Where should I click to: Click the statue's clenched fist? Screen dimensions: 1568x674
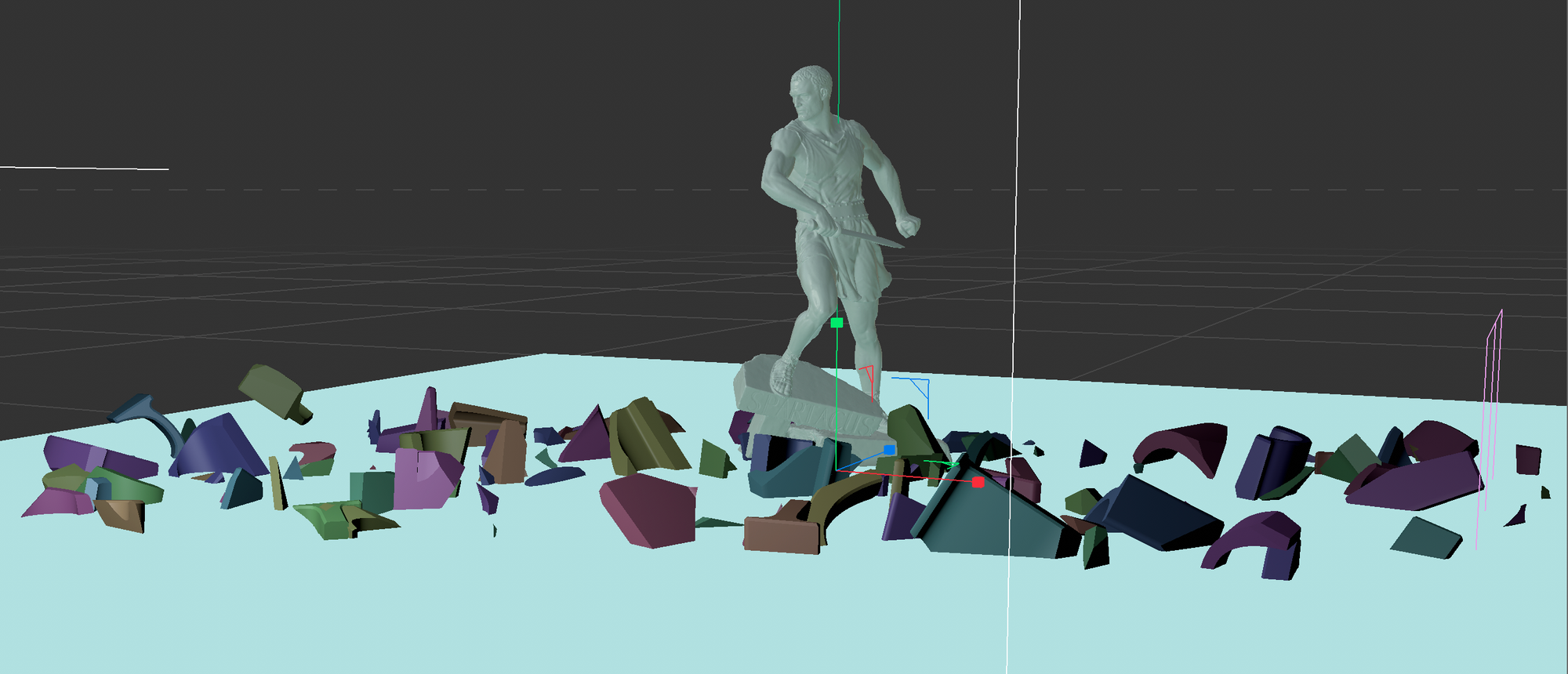point(909,226)
